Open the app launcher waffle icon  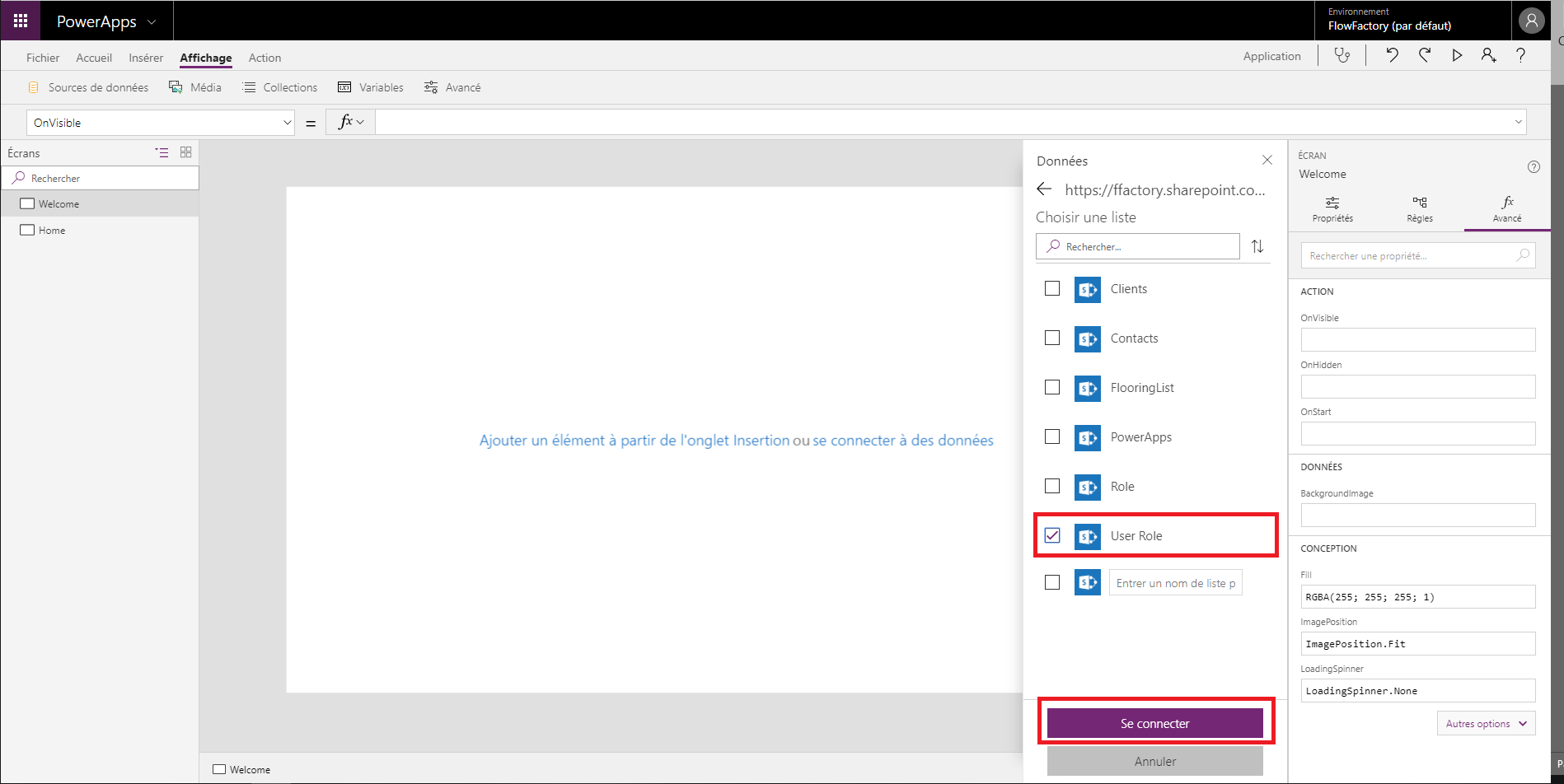[21, 21]
